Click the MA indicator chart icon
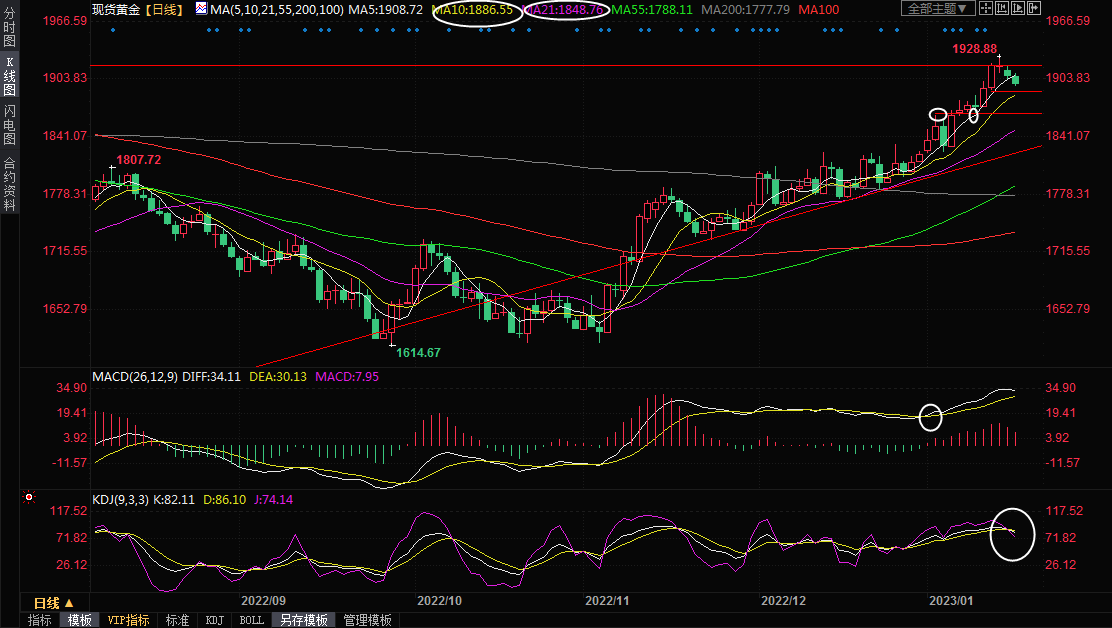The image size is (1112, 628). click(202, 9)
